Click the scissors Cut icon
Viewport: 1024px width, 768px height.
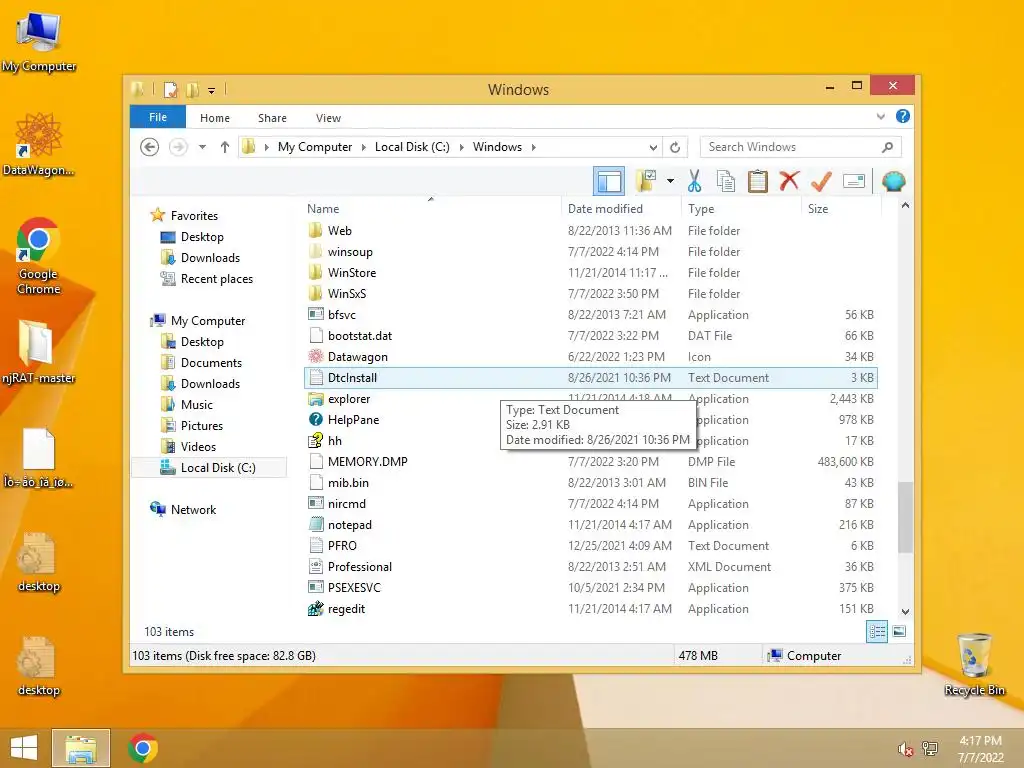tap(694, 181)
